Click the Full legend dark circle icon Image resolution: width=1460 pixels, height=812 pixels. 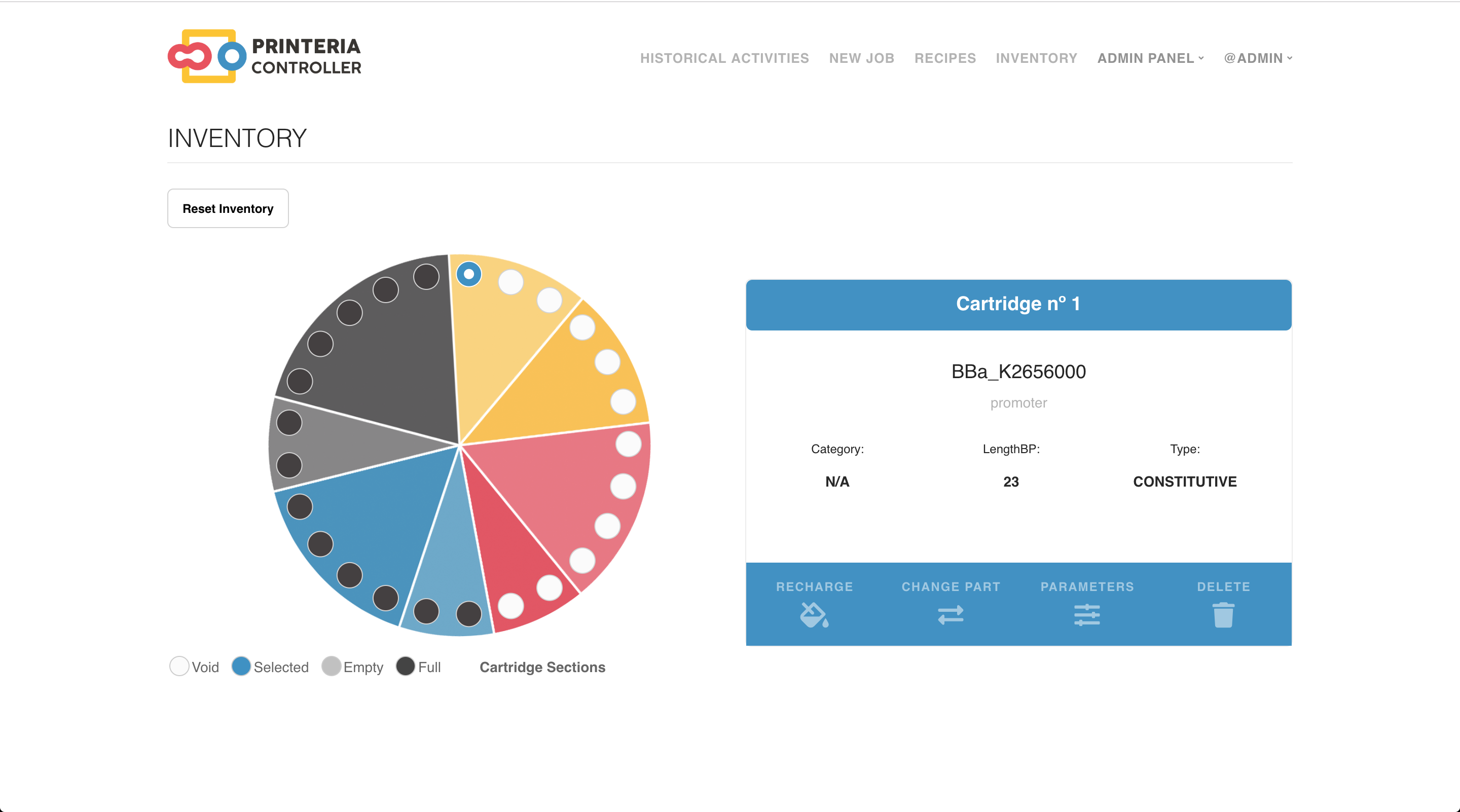pyautogui.click(x=405, y=666)
